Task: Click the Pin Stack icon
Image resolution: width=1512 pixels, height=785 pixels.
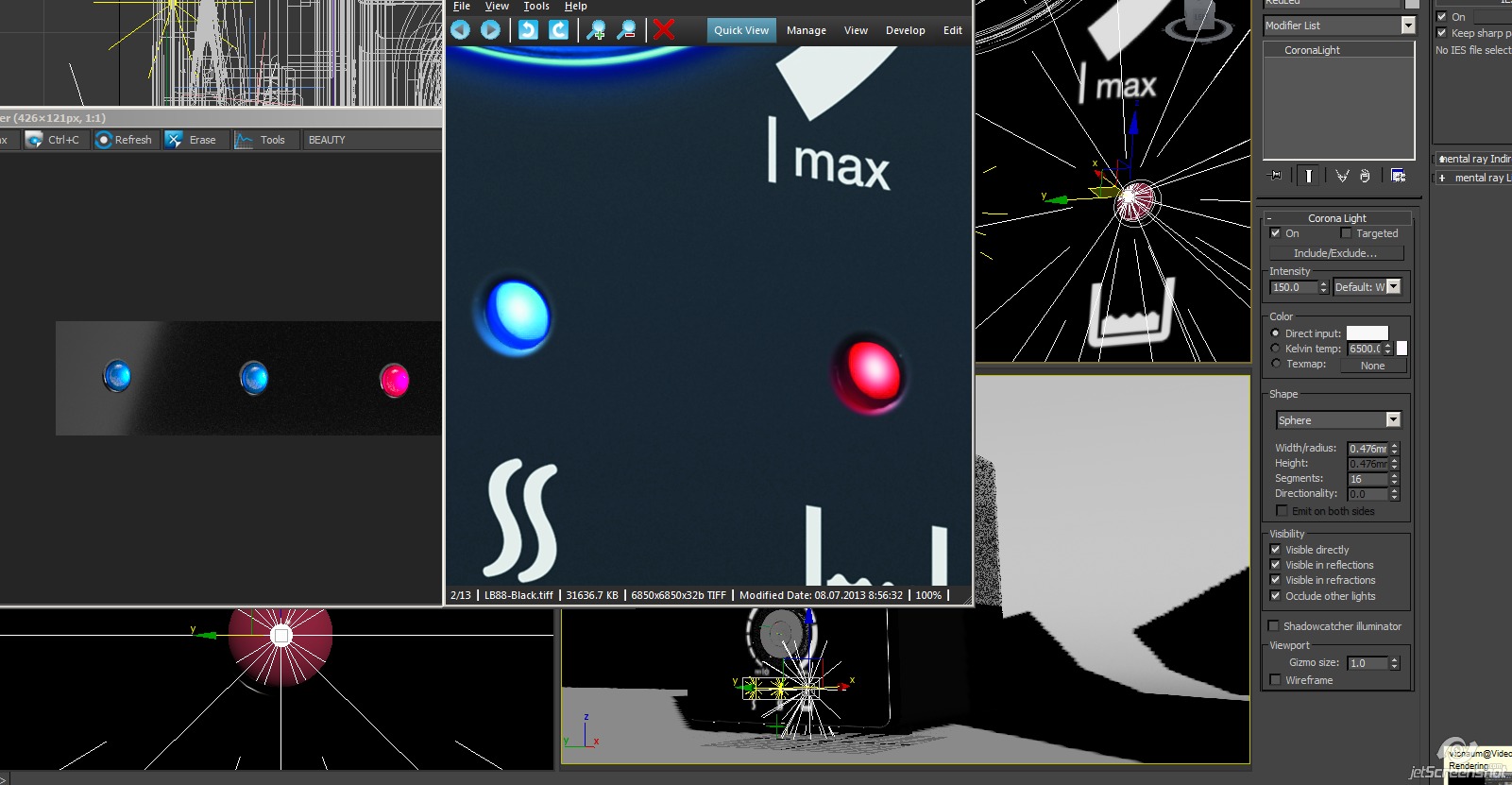Action: 1276,176
